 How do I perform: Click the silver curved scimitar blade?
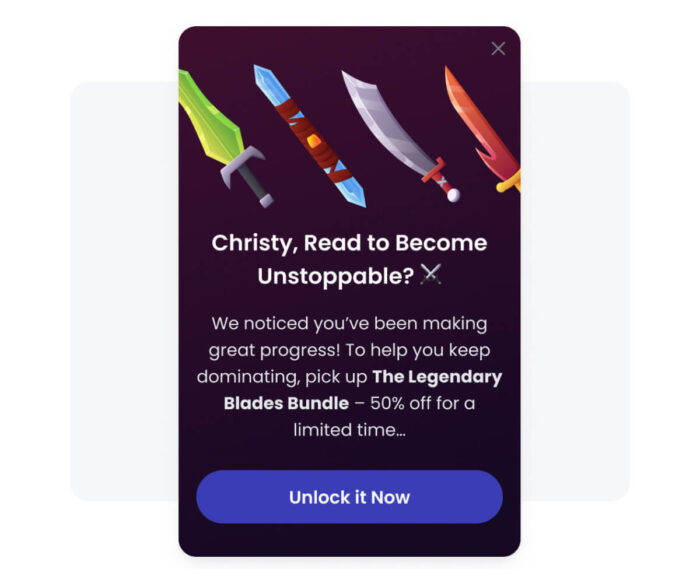coord(400,134)
